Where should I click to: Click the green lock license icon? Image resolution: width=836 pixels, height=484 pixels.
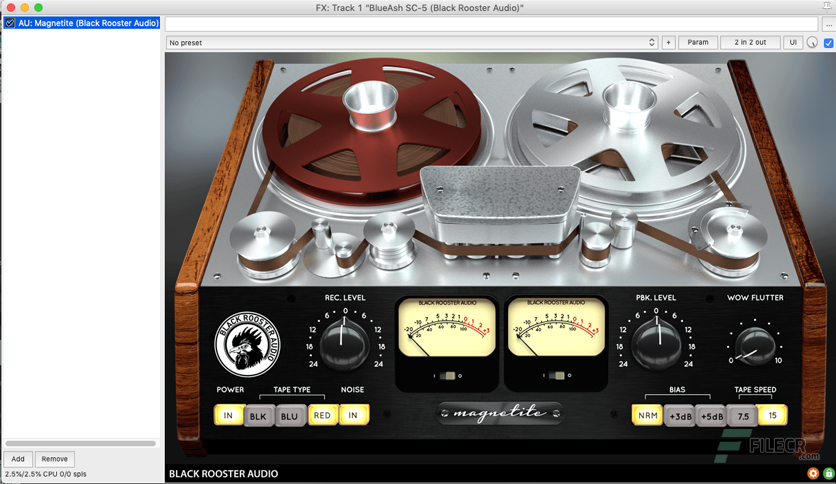(x=828, y=473)
